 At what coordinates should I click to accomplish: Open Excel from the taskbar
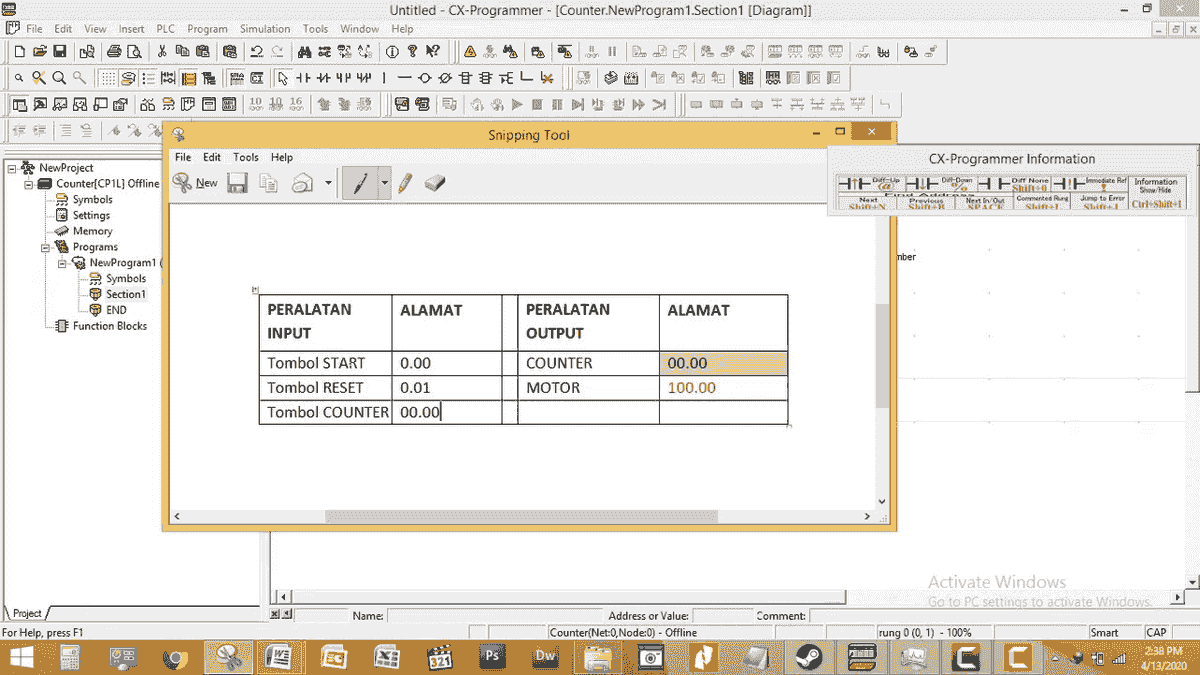coord(387,658)
